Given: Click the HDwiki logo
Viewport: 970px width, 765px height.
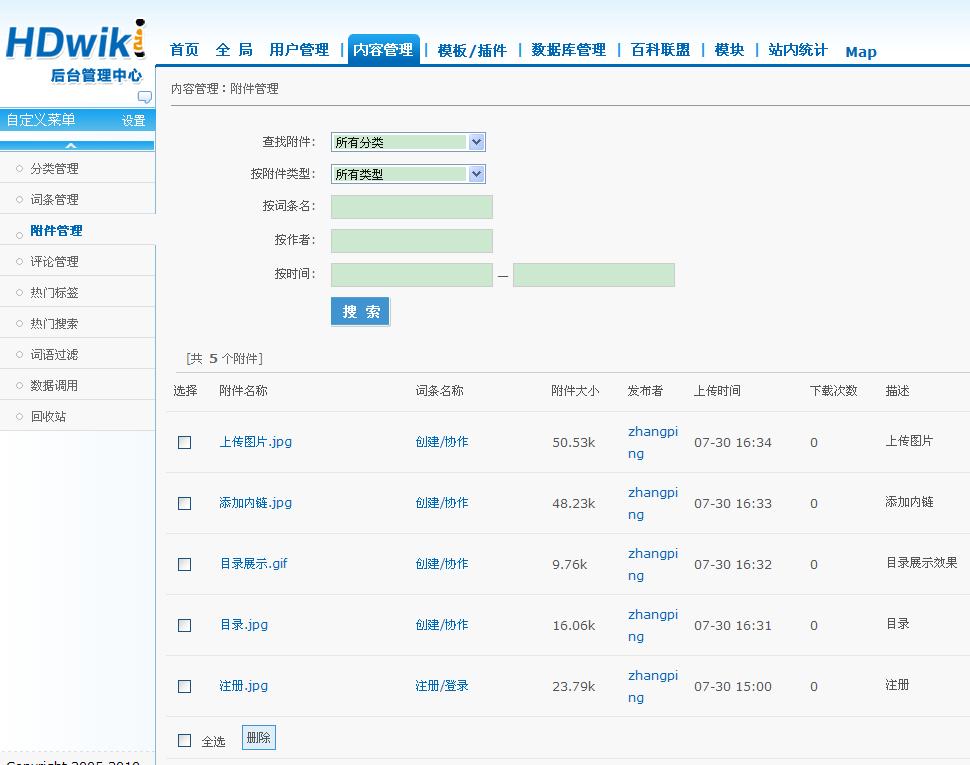Looking at the screenshot, I should 75,51.
